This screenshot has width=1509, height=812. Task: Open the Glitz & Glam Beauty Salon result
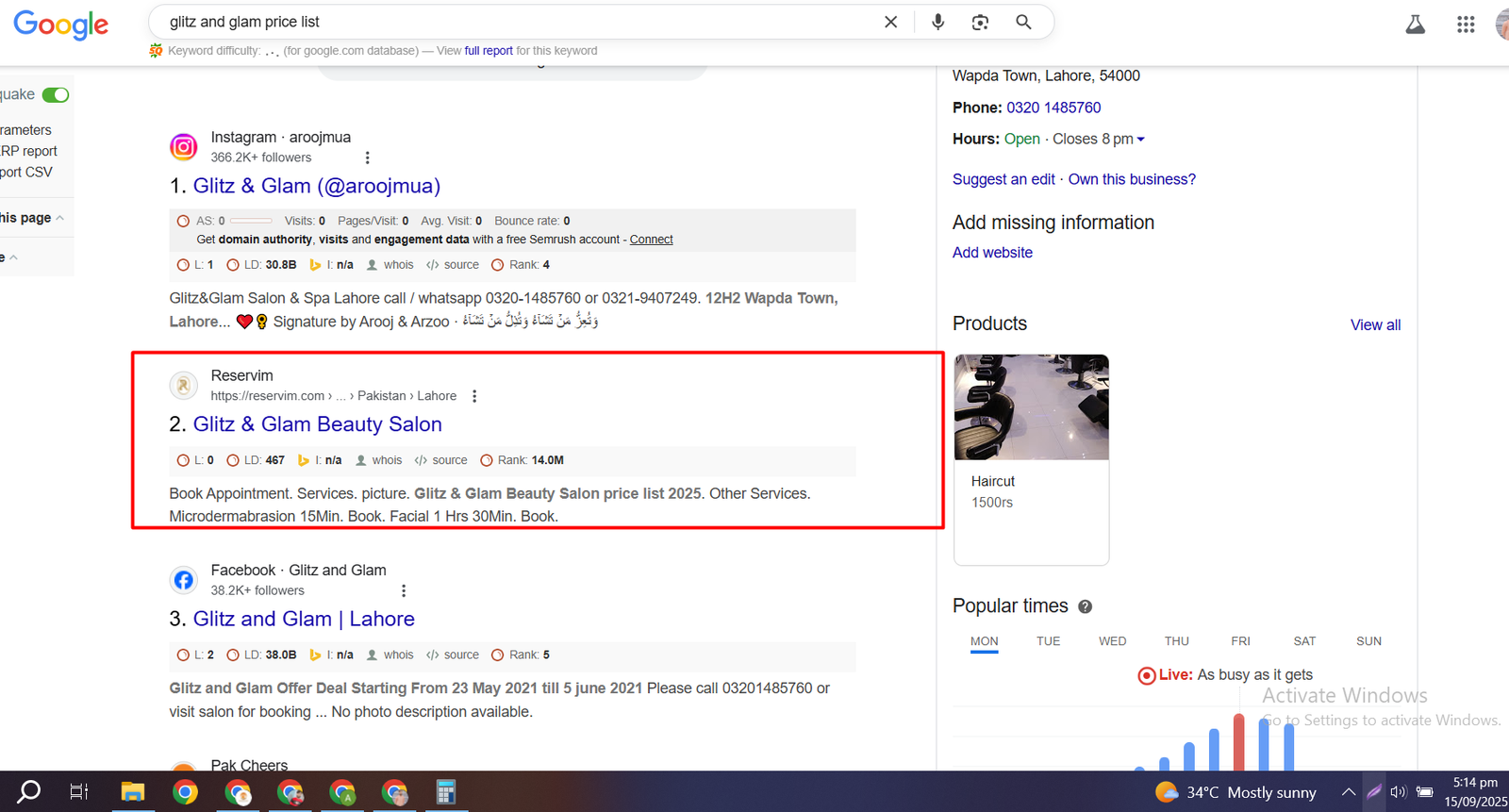(317, 424)
